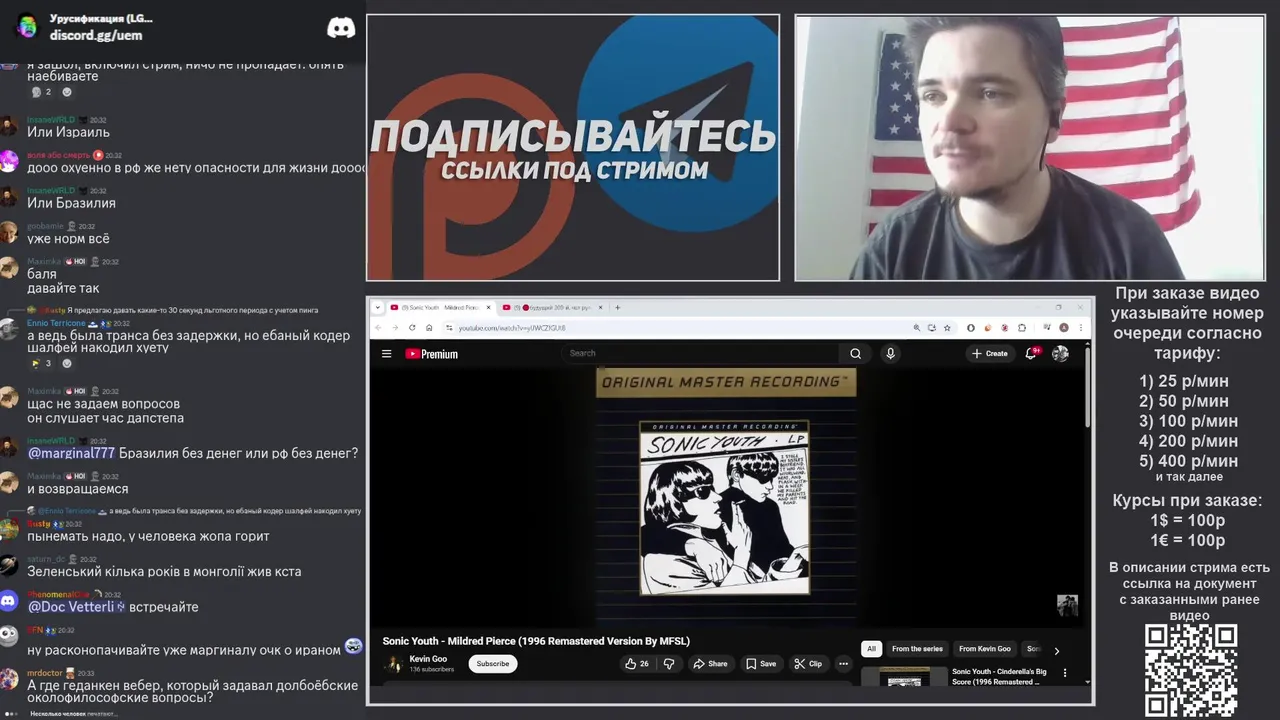Select the From Kevin Goo chip
The width and height of the screenshot is (1280, 720).
(x=985, y=649)
